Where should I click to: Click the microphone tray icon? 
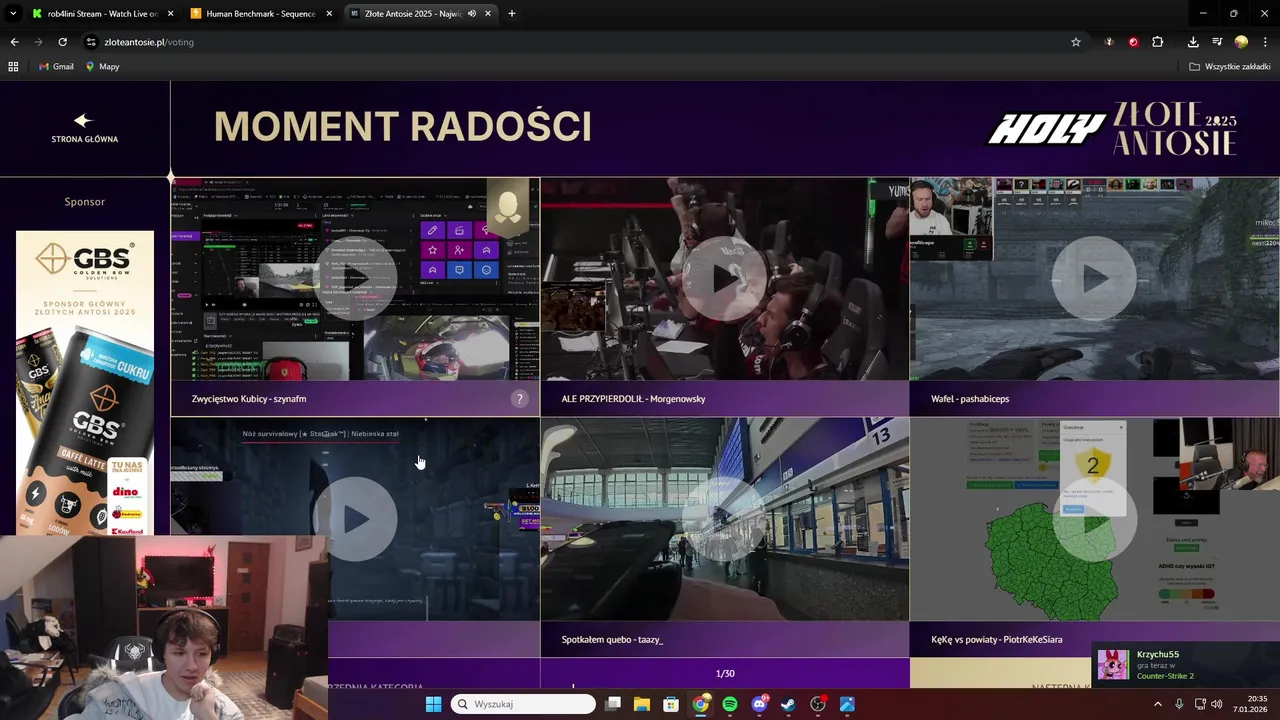pos(1179,704)
